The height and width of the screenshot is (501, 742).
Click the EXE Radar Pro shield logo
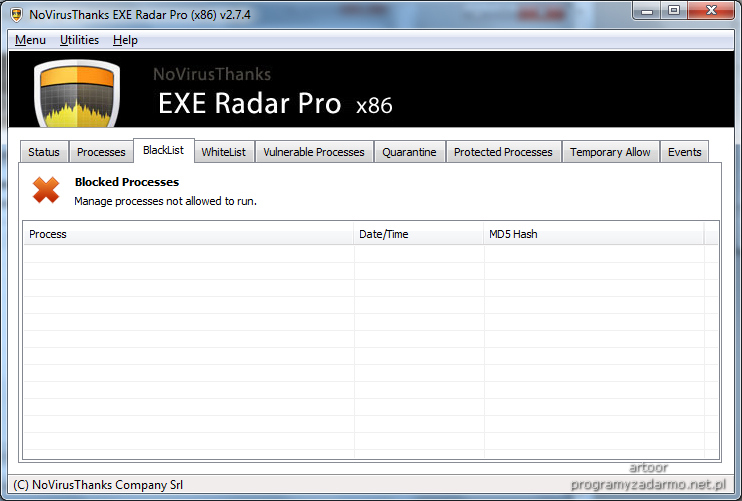tap(77, 93)
